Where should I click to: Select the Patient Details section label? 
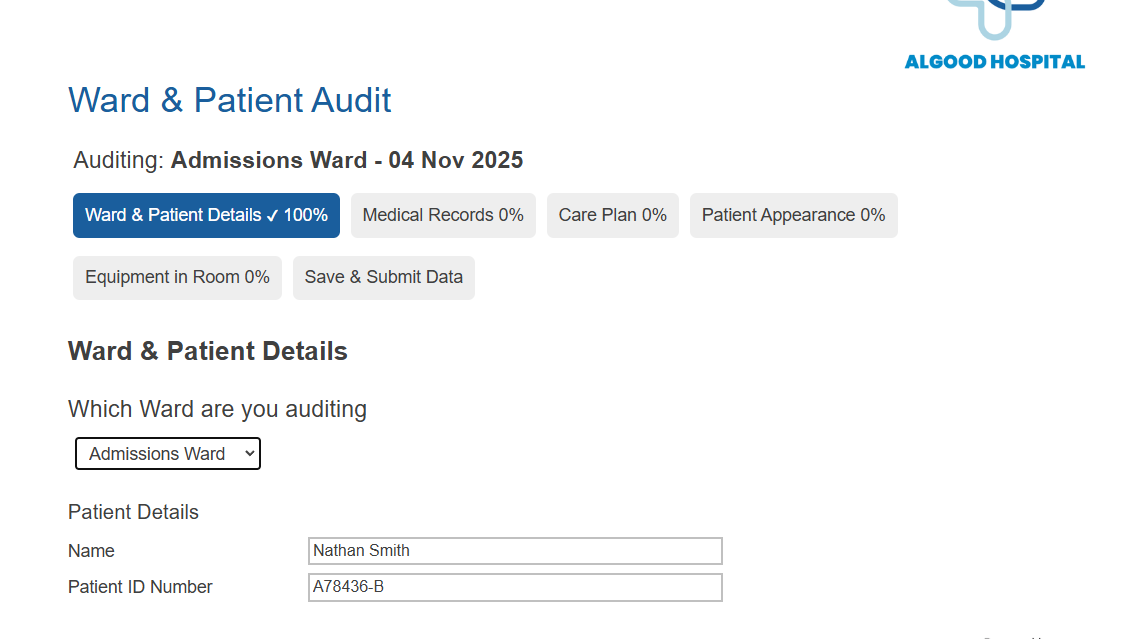coord(133,511)
